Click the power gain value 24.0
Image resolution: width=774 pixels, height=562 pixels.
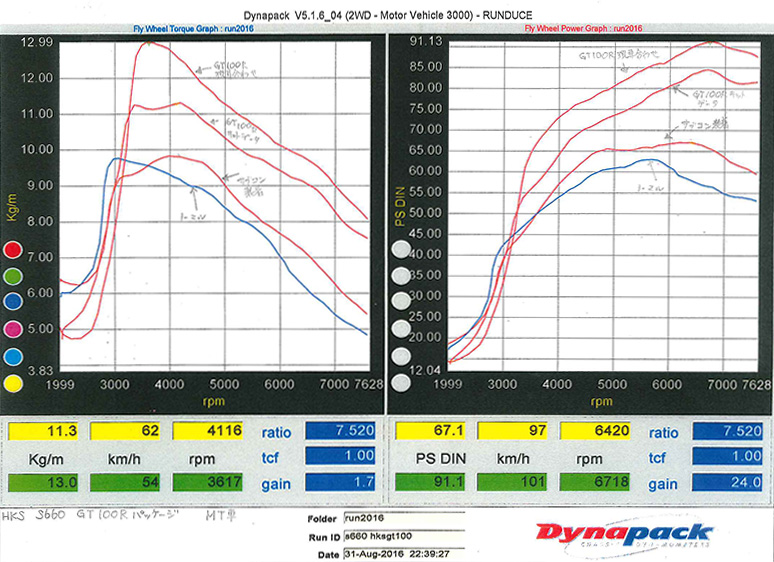[733, 482]
